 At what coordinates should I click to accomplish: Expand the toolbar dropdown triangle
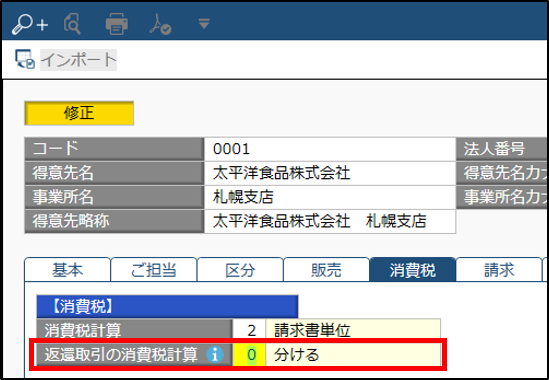[x=204, y=23]
